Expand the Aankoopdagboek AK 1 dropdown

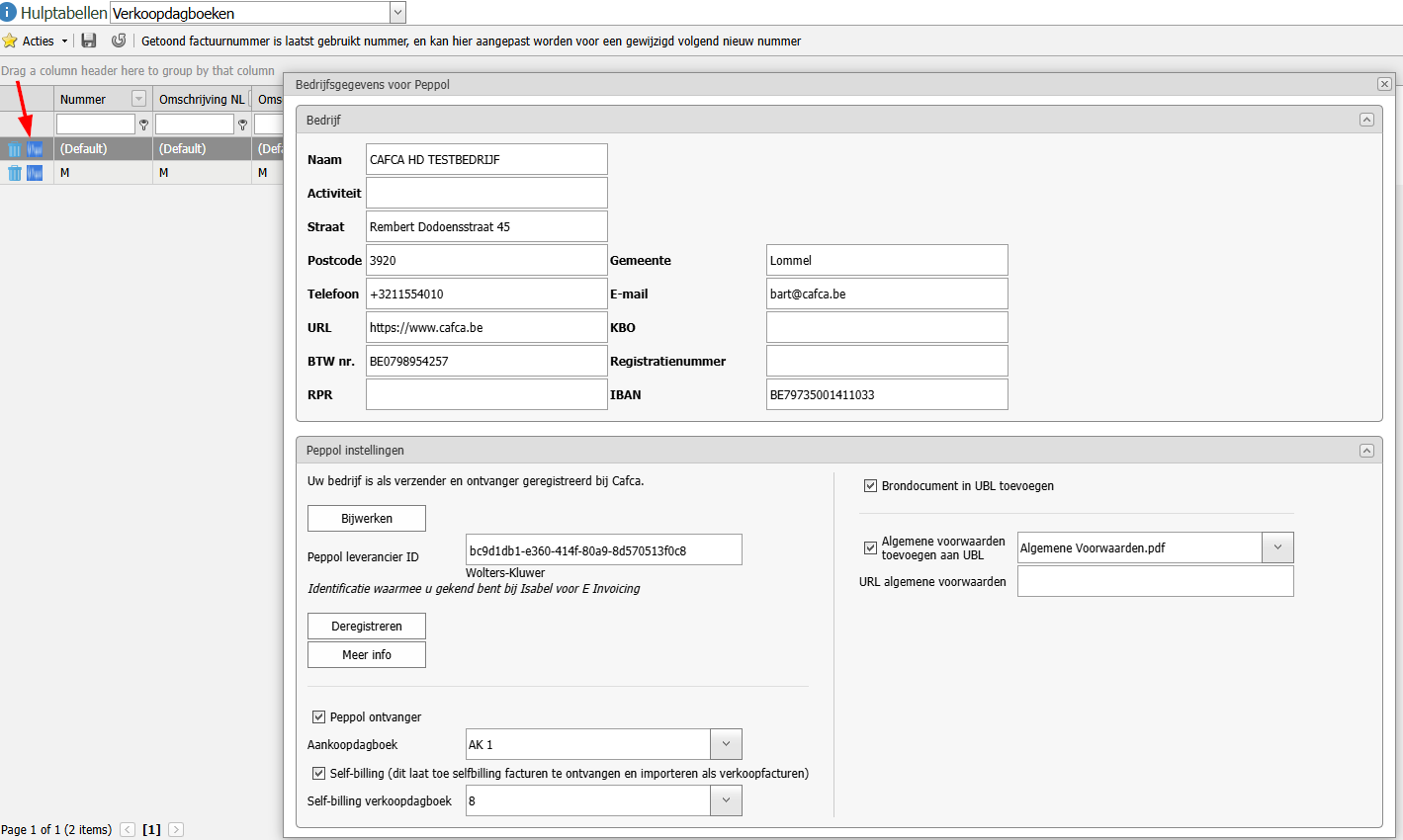[x=726, y=744]
